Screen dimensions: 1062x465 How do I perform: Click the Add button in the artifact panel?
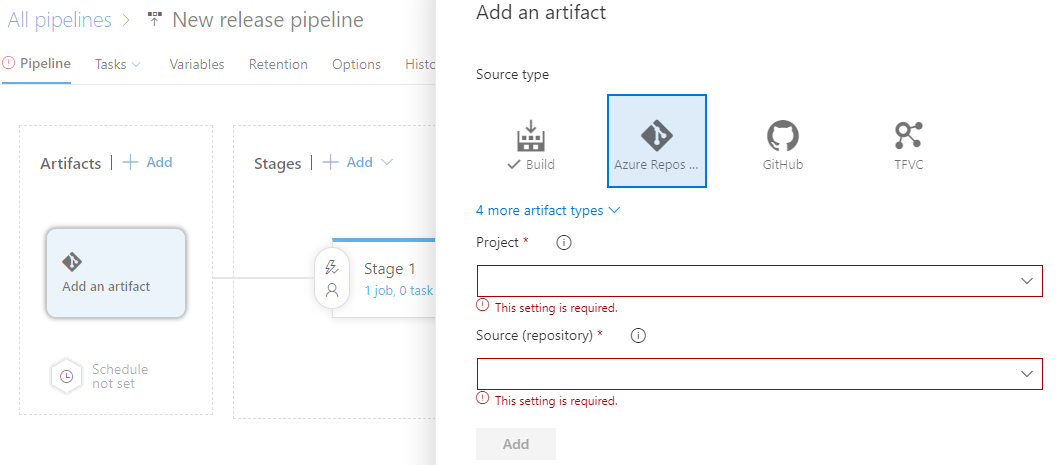tap(516, 444)
